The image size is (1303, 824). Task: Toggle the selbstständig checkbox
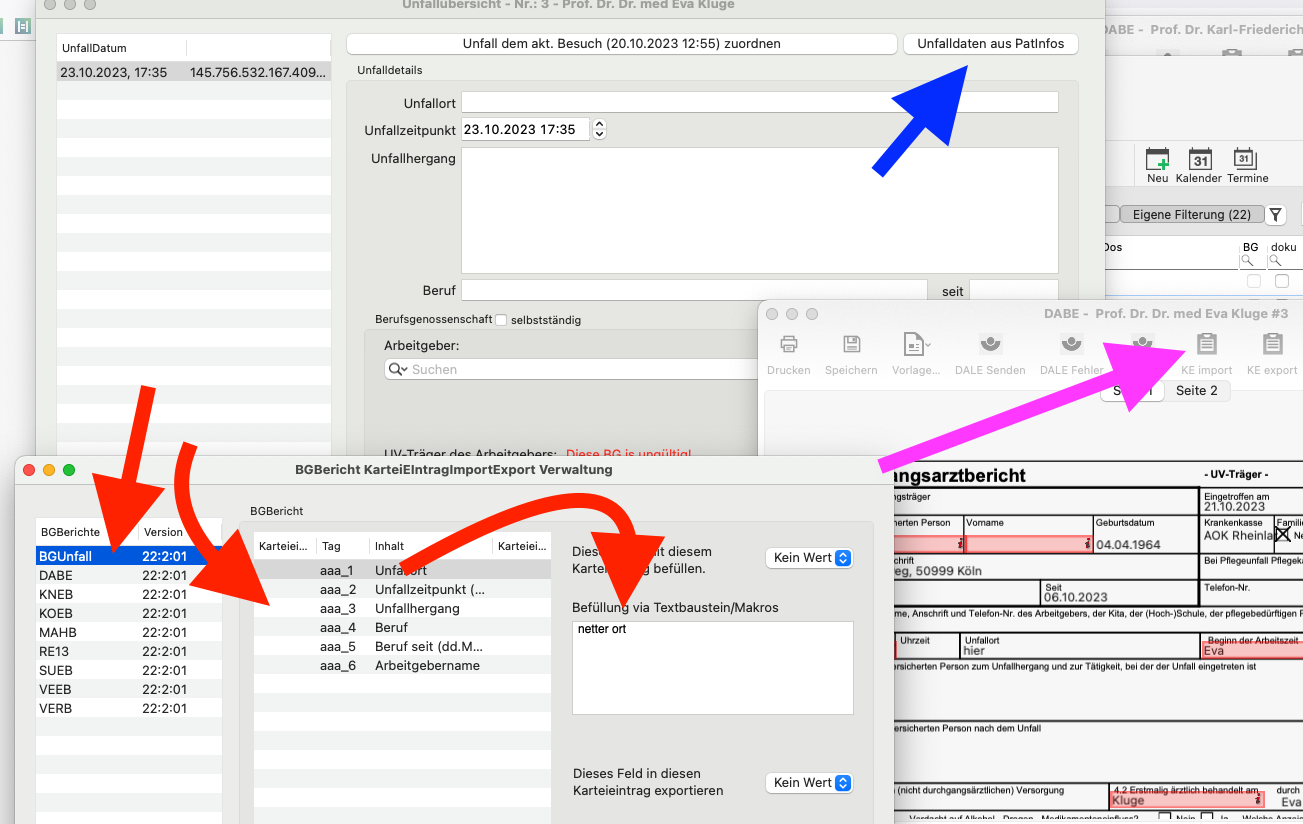[502, 320]
